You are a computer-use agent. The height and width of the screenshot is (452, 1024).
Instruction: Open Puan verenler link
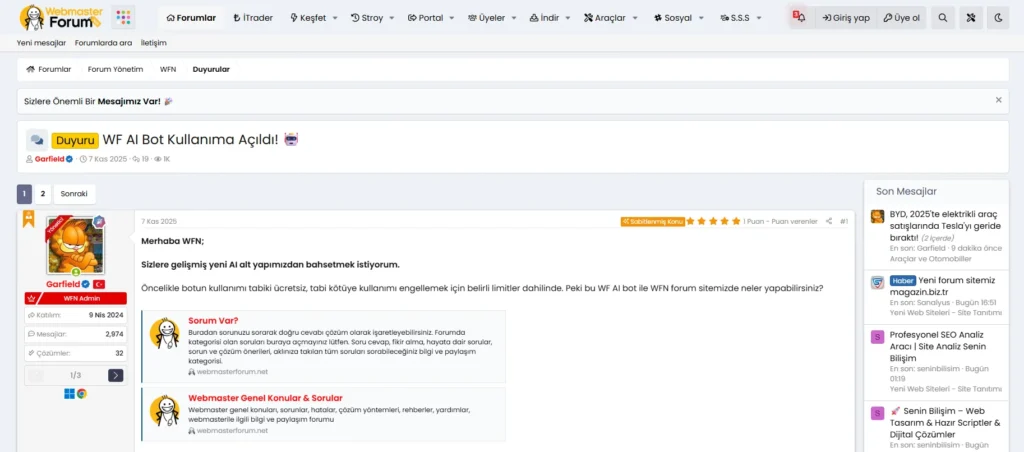click(794, 221)
